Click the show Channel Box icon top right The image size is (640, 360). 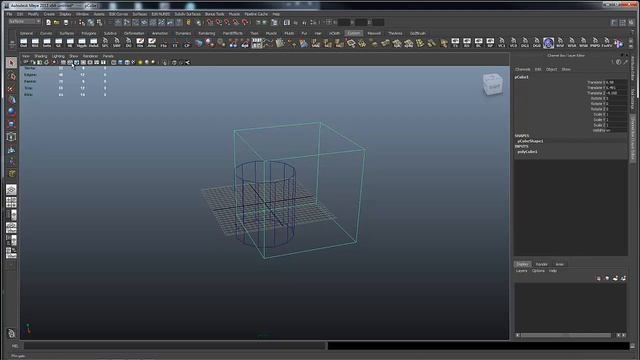point(631,22)
